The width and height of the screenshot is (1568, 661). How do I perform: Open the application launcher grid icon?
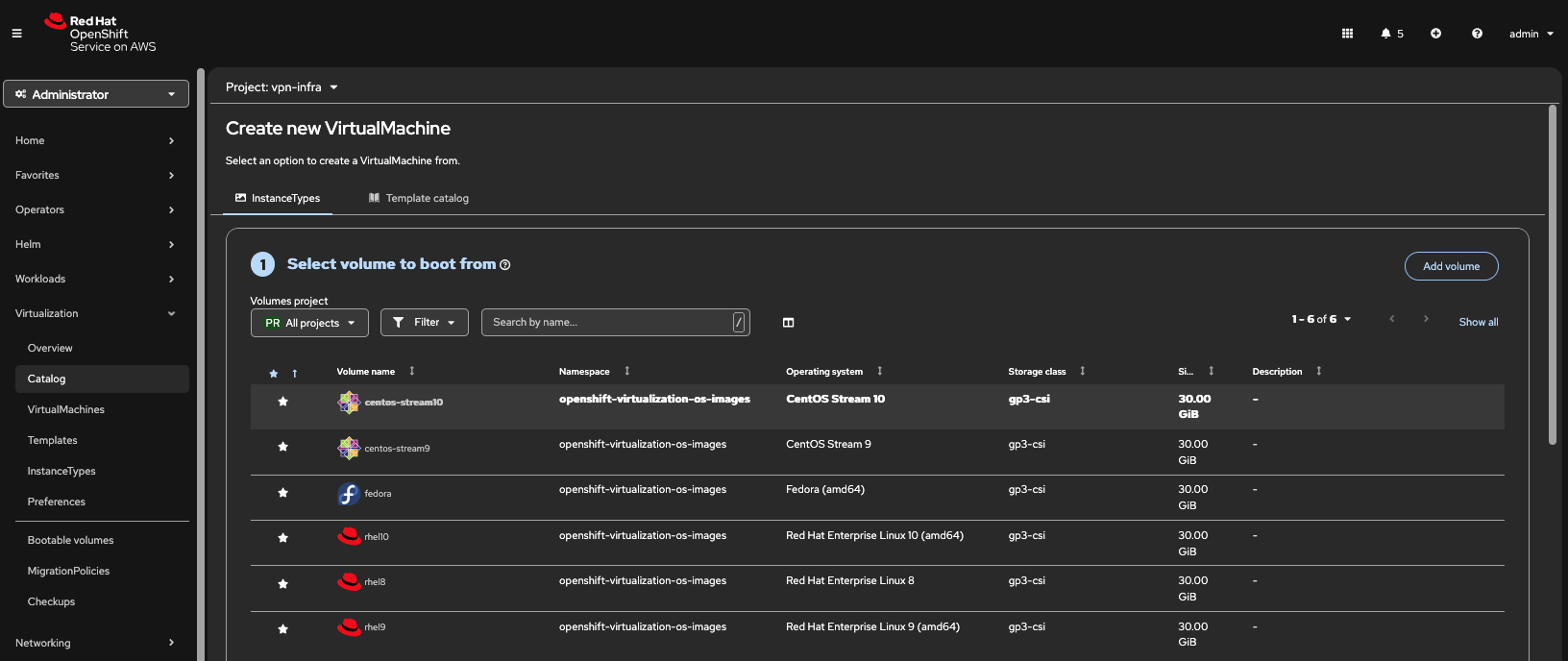(x=1347, y=34)
